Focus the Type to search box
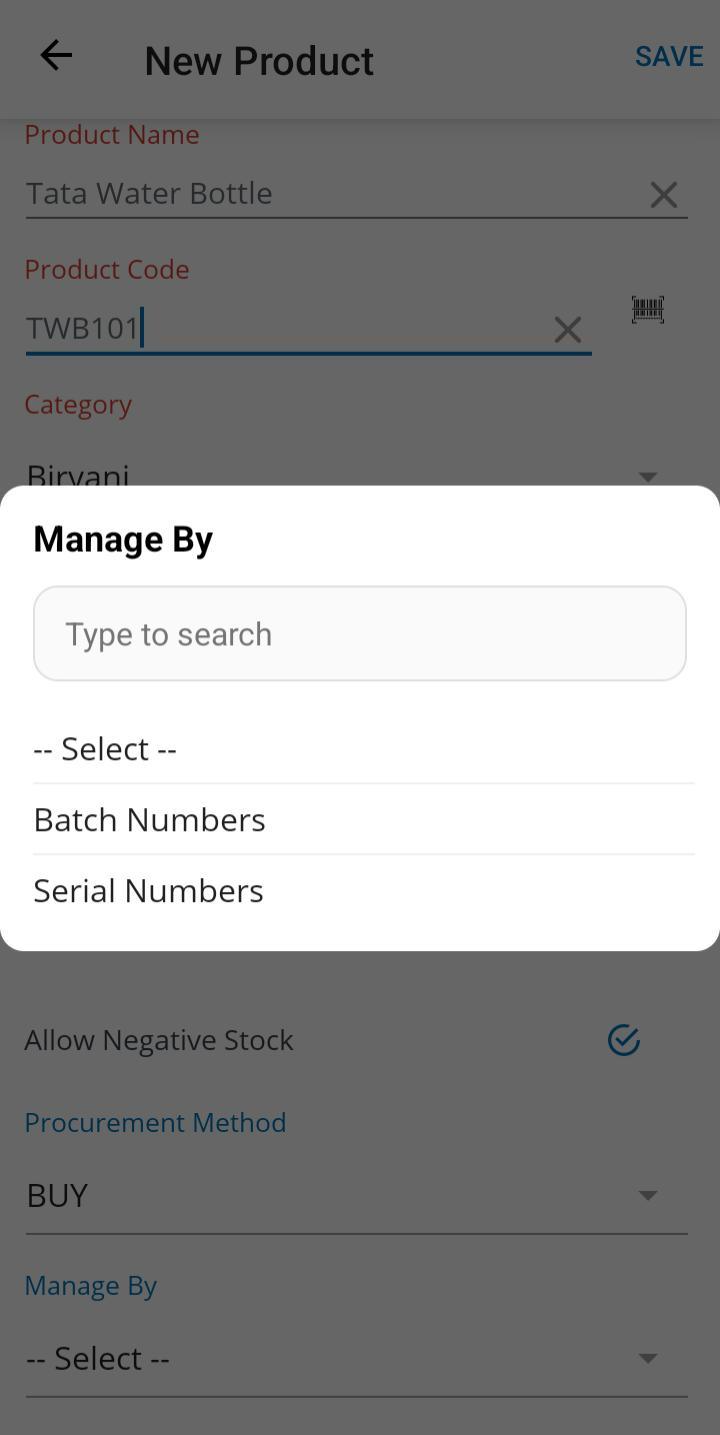This screenshot has width=720, height=1435. click(x=360, y=634)
